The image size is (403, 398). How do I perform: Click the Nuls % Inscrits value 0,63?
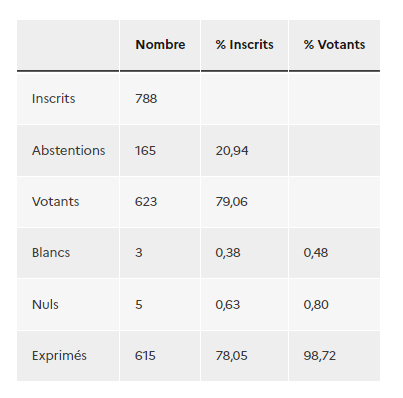(x=228, y=305)
